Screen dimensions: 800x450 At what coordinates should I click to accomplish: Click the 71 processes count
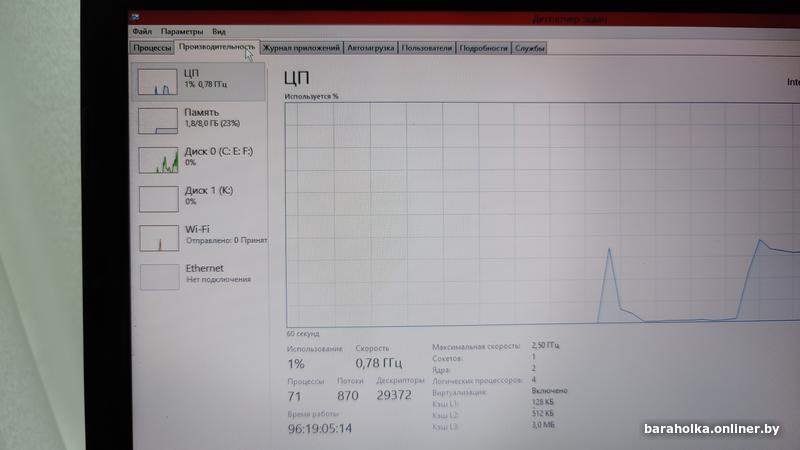pyautogui.click(x=294, y=396)
